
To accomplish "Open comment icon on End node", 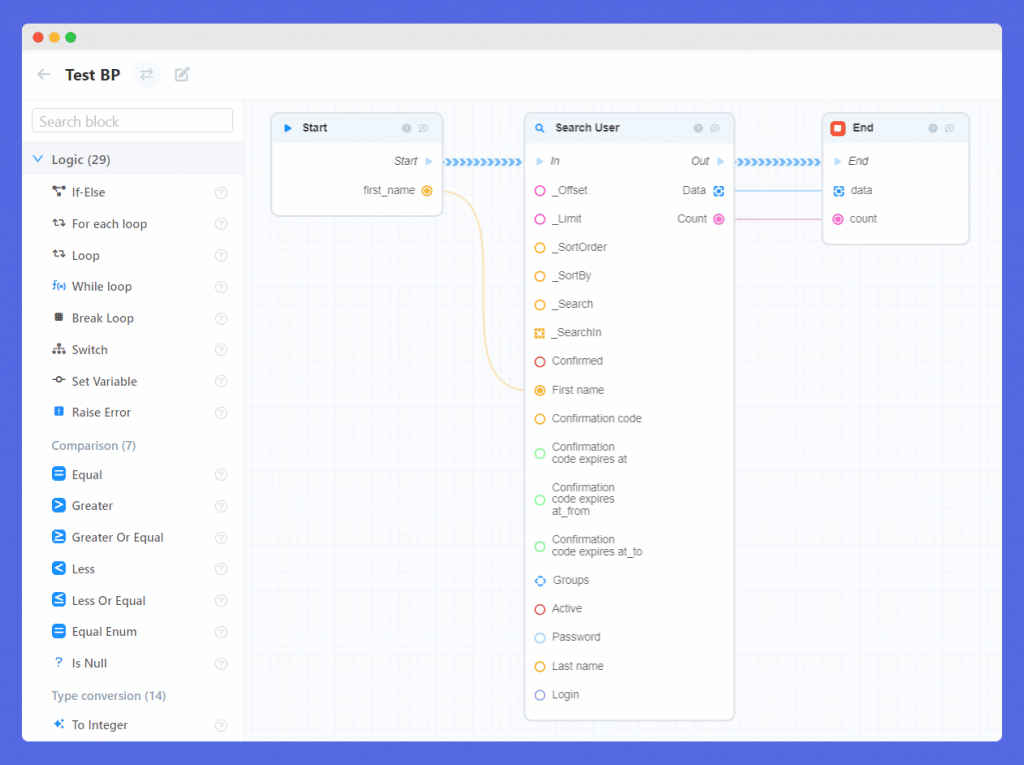I will point(950,128).
